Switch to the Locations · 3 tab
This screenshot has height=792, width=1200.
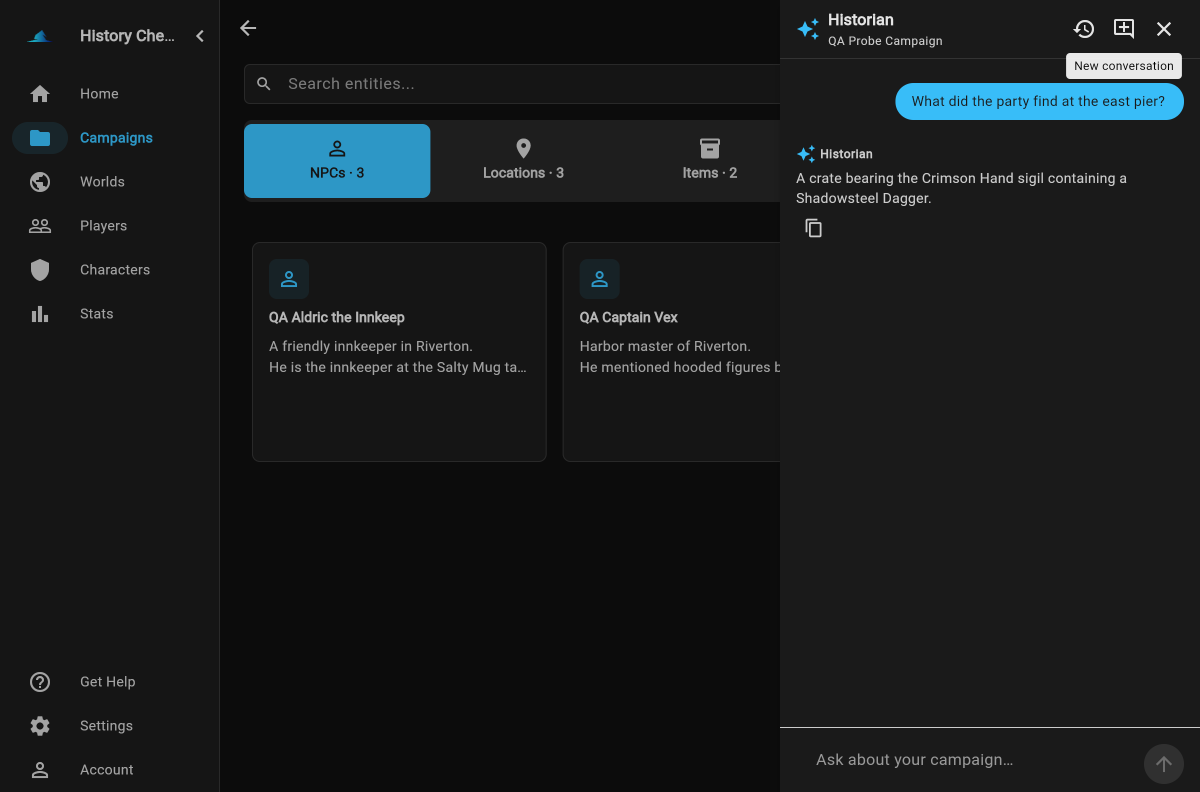(523, 161)
